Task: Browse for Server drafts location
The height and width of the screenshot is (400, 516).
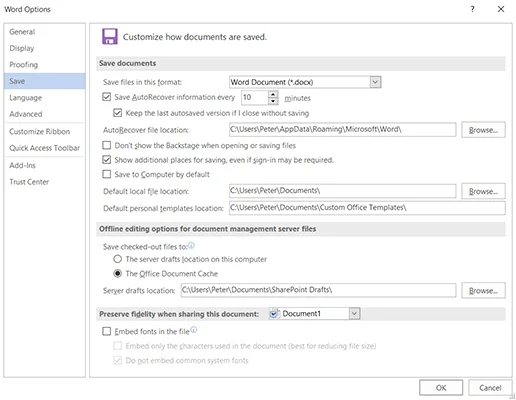Action: coord(483,290)
